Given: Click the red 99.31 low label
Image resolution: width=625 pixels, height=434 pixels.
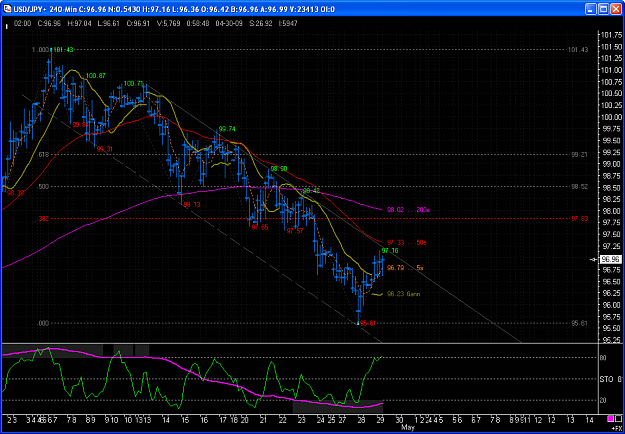Looking at the screenshot, I should click(105, 149).
